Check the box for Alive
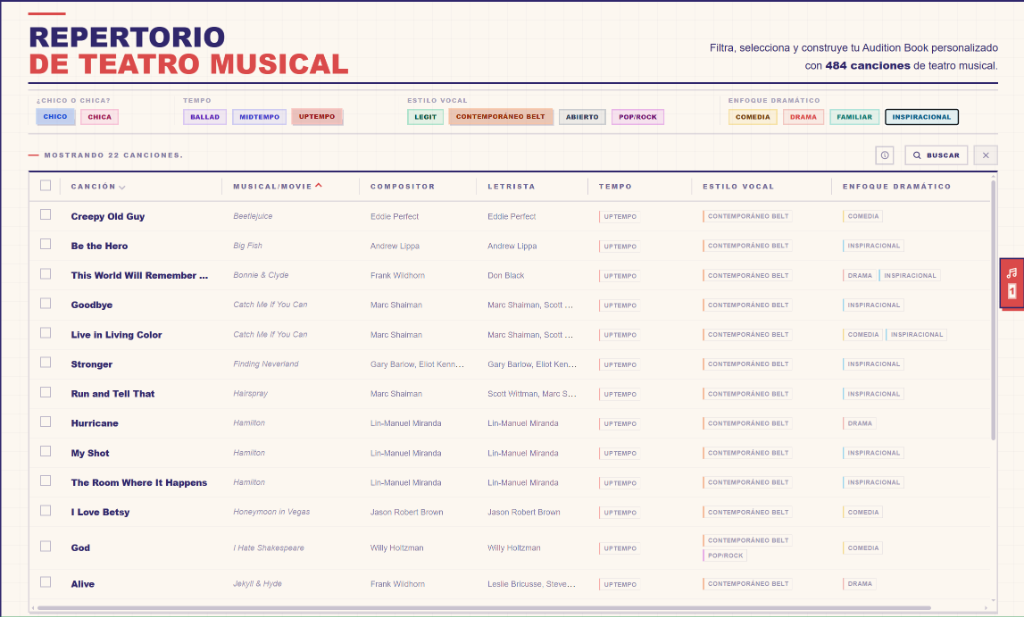Viewport: 1024px width, 617px height. pos(45,582)
